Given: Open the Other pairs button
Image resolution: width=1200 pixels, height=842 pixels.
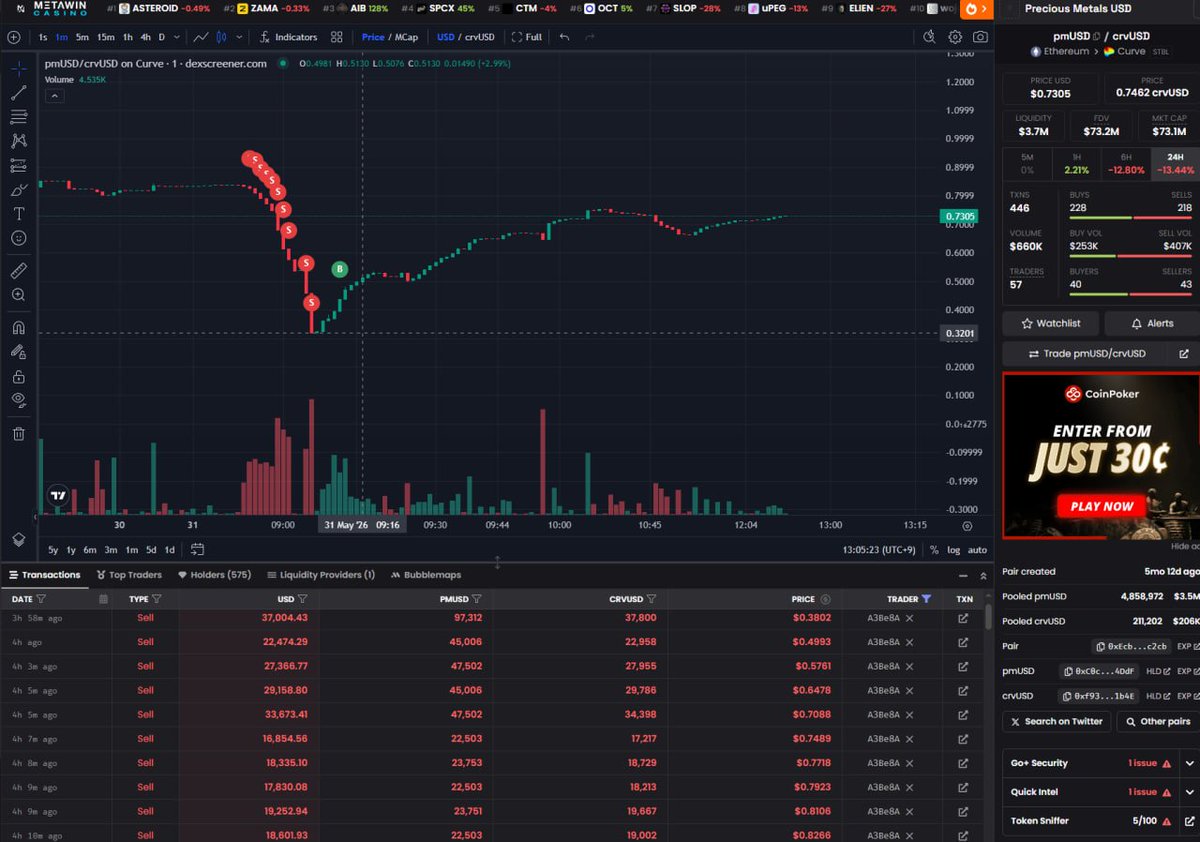Looking at the screenshot, I should 1157,721.
